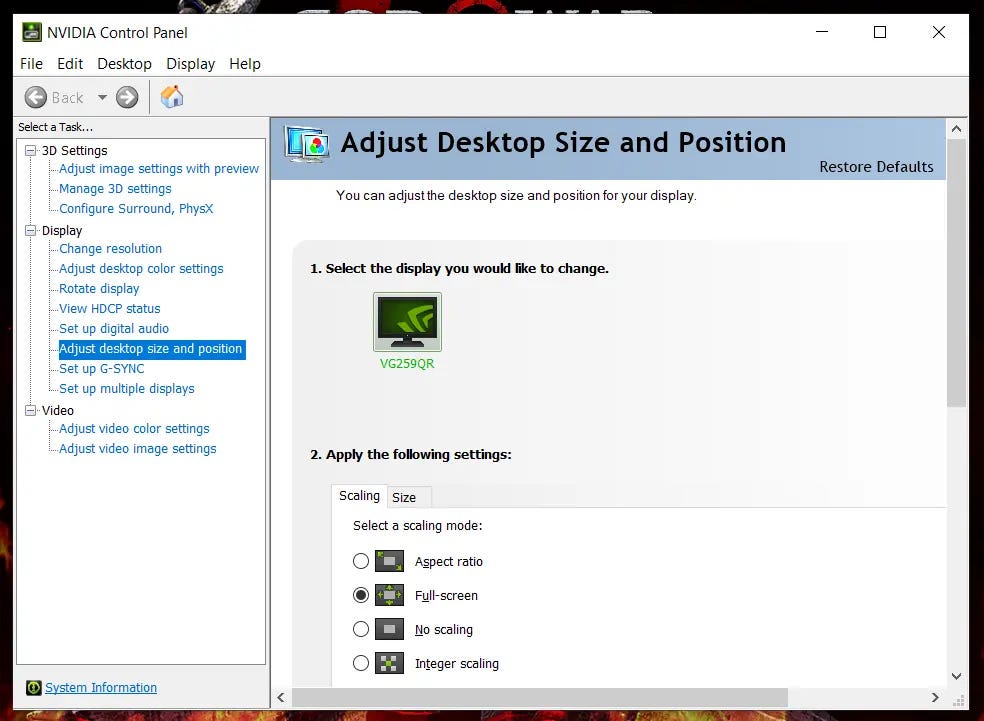The width and height of the screenshot is (984, 721).
Task: Collapse the 3D Settings tree node
Action: [x=30, y=151]
